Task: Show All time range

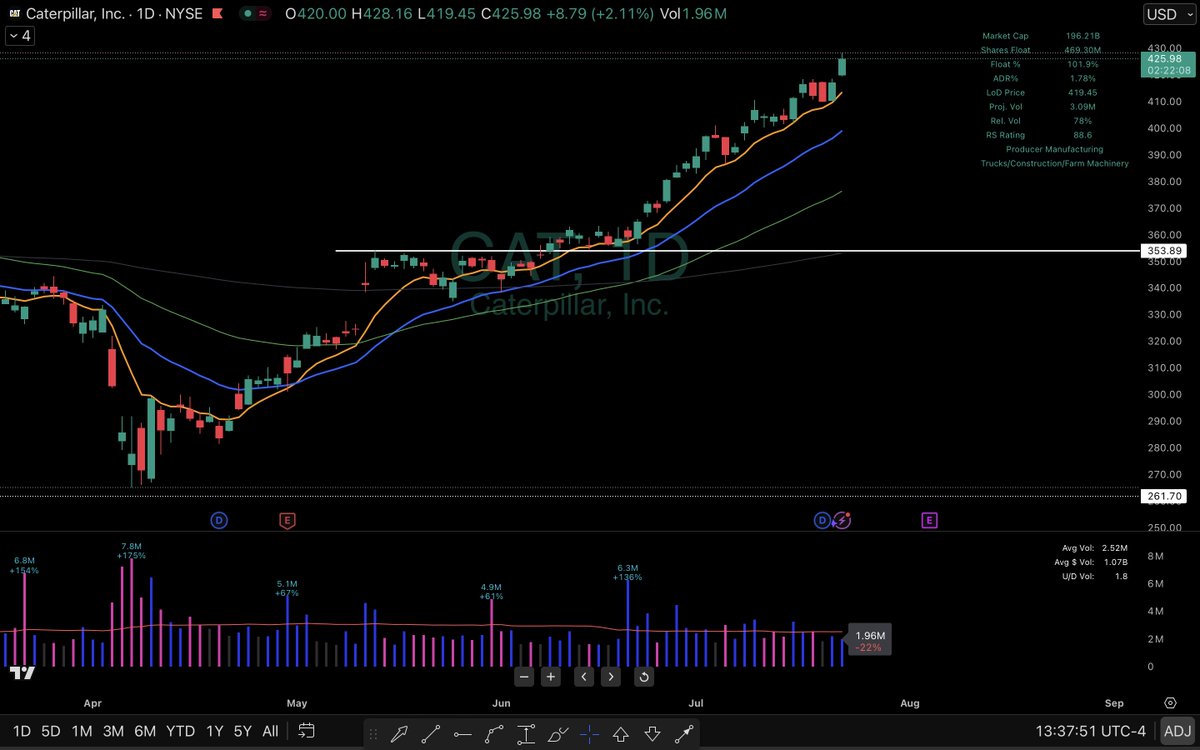Action: pyautogui.click(x=270, y=731)
